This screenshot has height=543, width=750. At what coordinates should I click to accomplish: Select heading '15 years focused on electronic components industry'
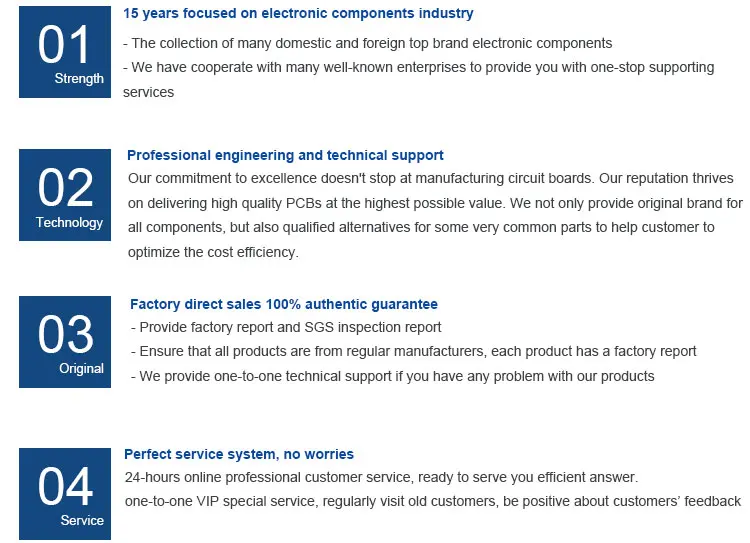pos(298,14)
